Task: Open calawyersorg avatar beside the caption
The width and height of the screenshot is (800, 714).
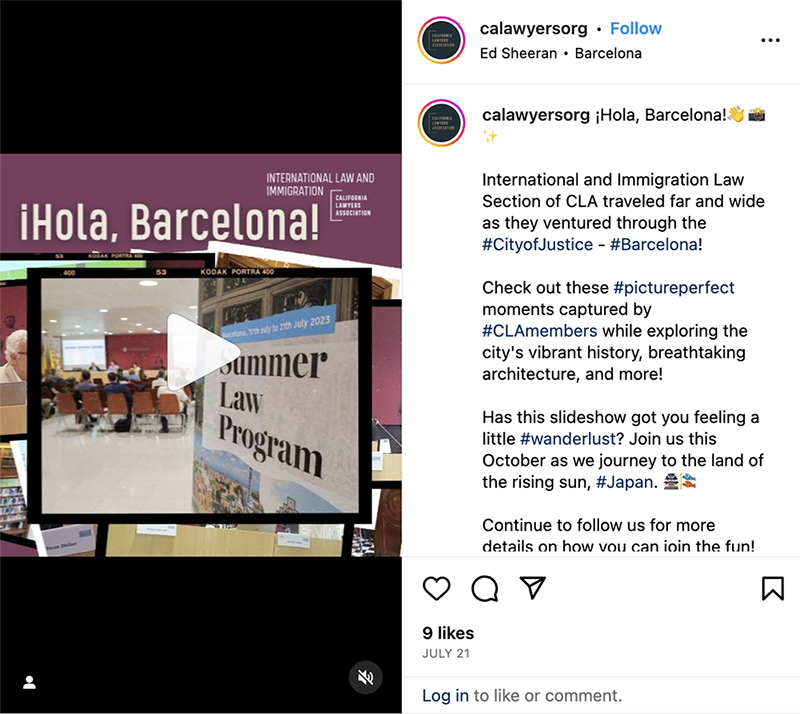Action: [x=441, y=123]
